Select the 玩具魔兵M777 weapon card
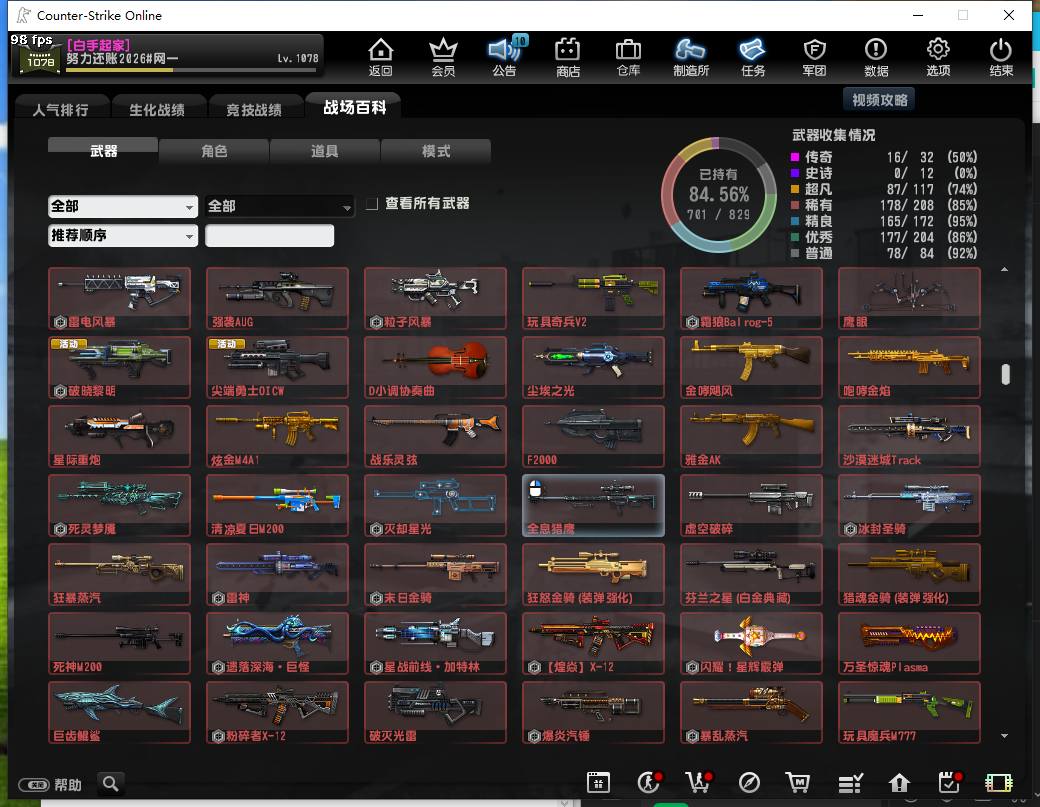The image size is (1040, 807). [x=909, y=712]
